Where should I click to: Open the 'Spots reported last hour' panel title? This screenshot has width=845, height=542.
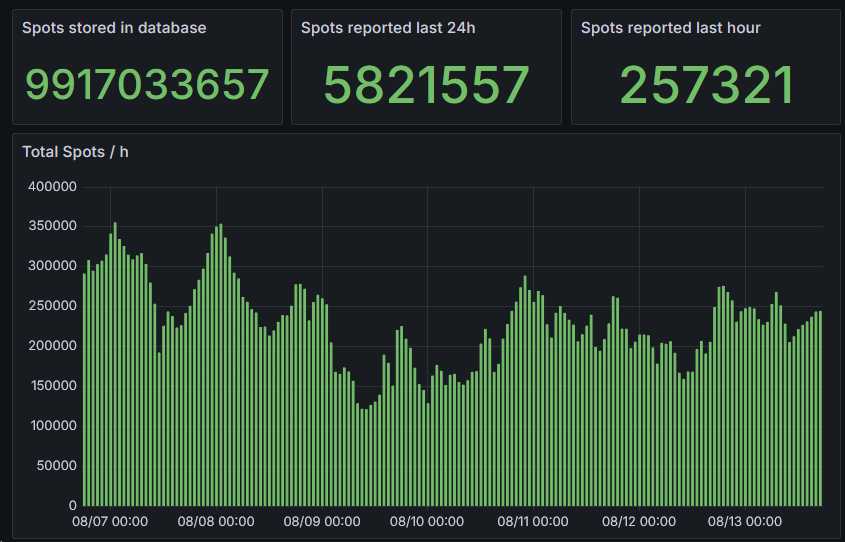670,28
